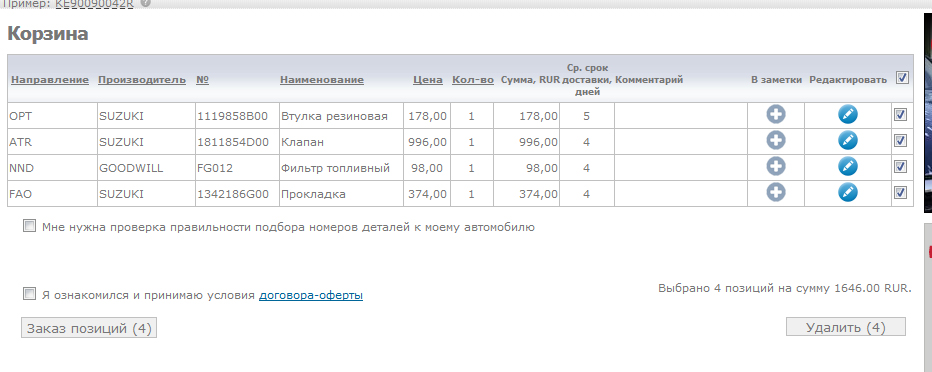Screen dimensions: 932x372
Task: Sort table by Цена column
Action: pos(428,80)
